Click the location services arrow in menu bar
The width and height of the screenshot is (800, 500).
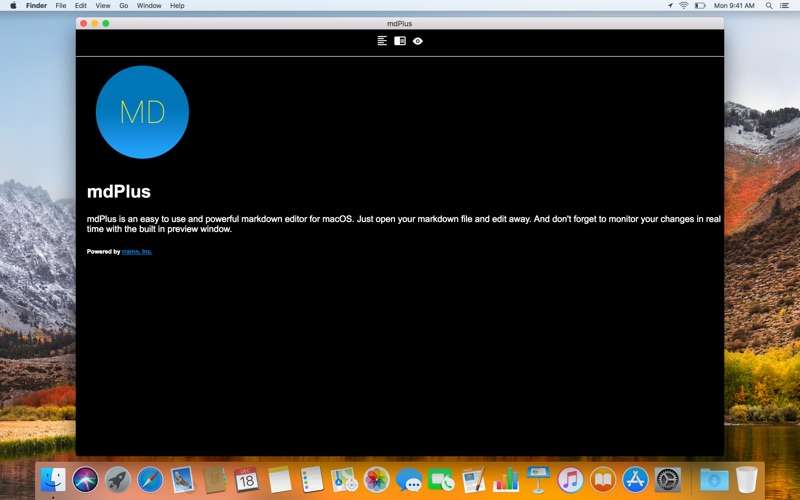(x=670, y=6)
